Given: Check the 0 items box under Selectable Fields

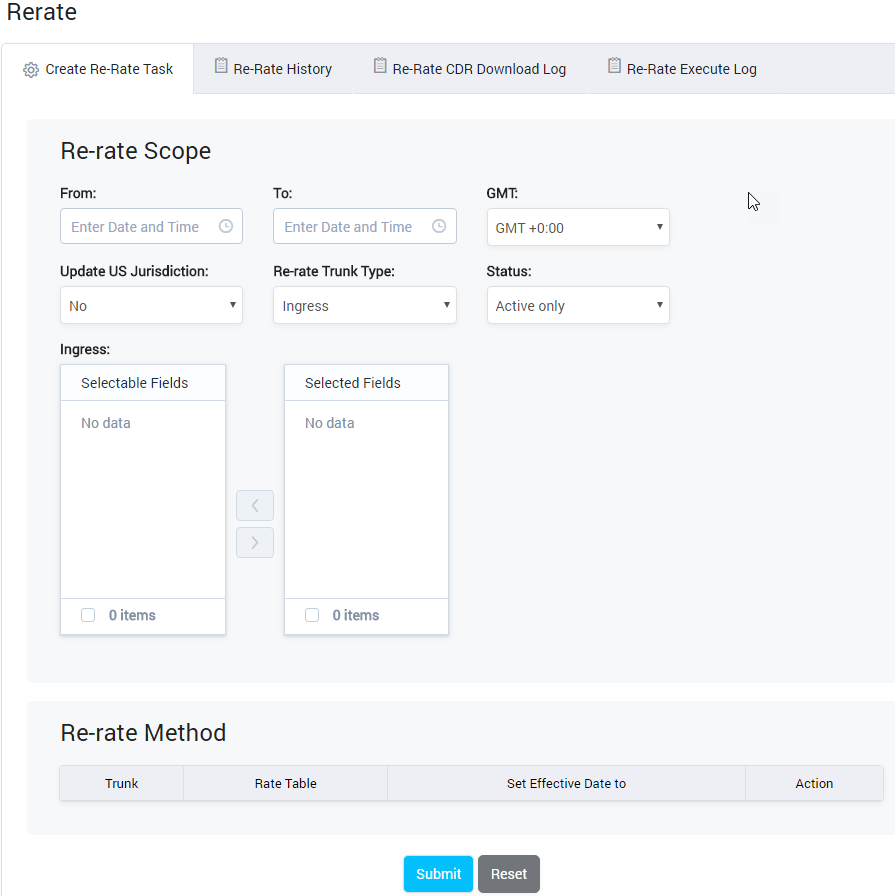Looking at the screenshot, I should coord(88,615).
